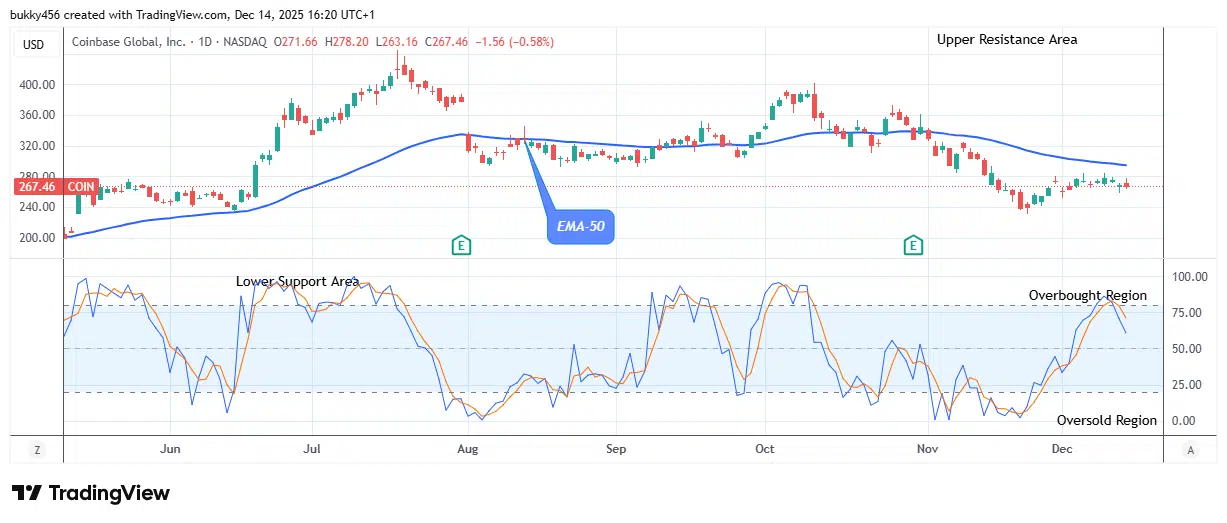
Task: Toggle the A auto-scale button
Action: click(x=1190, y=450)
